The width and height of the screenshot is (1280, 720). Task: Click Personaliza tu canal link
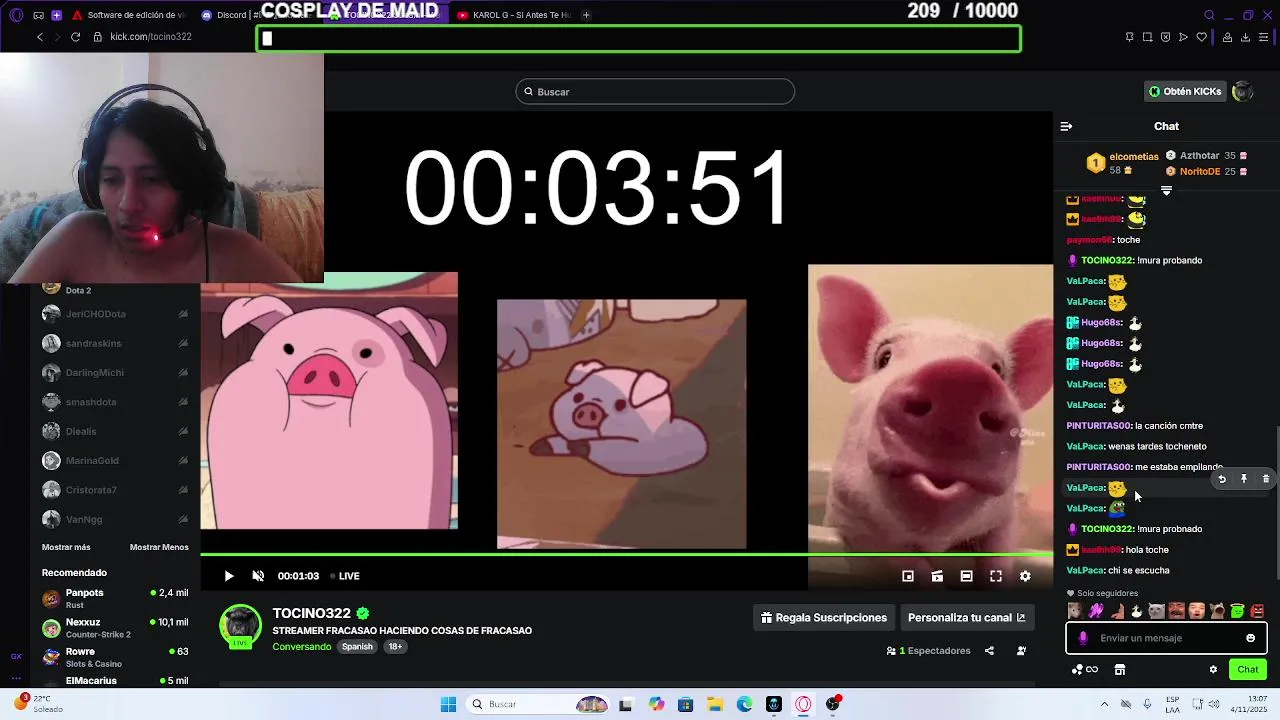tap(967, 618)
